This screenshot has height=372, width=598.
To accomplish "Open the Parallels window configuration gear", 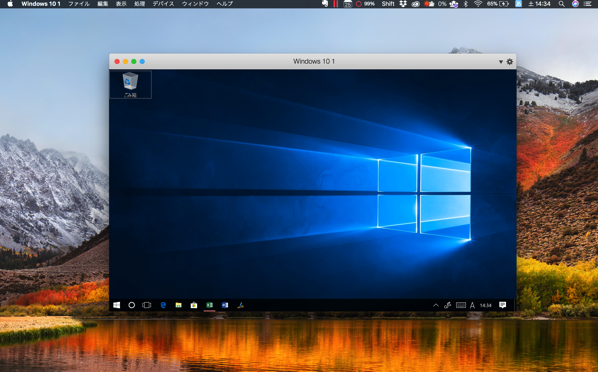I will click(510, 61).
